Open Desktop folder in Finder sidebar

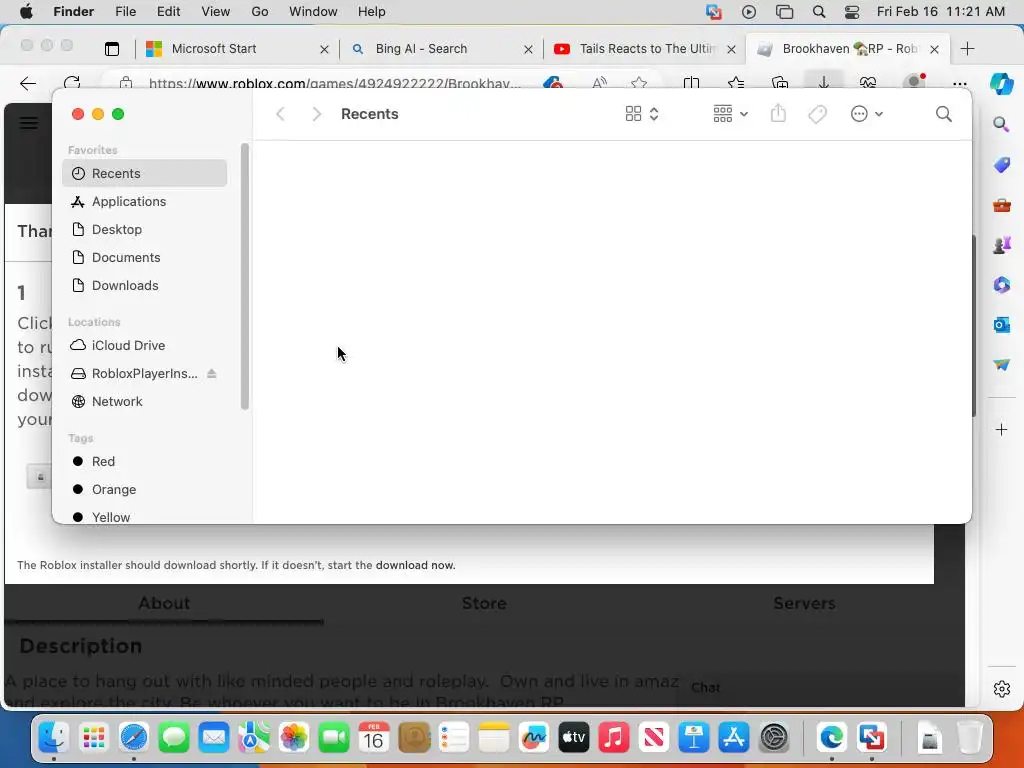(144, 229)
